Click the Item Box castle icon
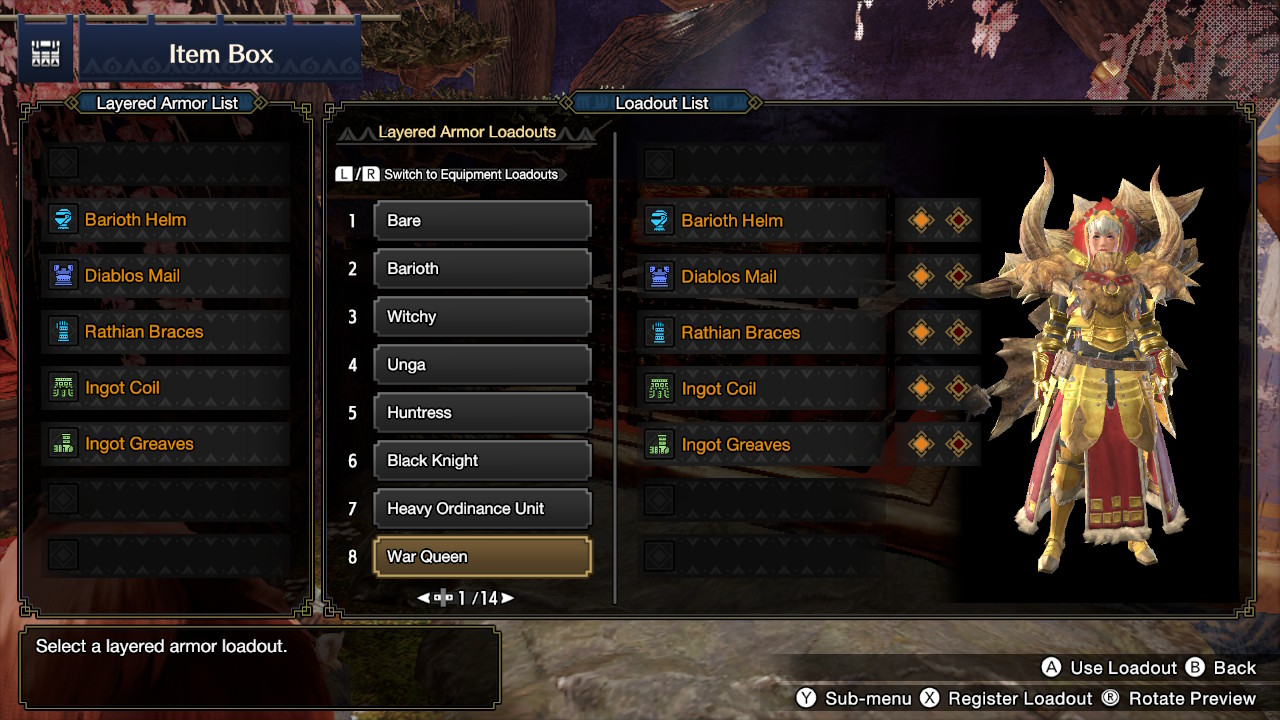This screenshot has height=720, width=1280. (45, 53)
